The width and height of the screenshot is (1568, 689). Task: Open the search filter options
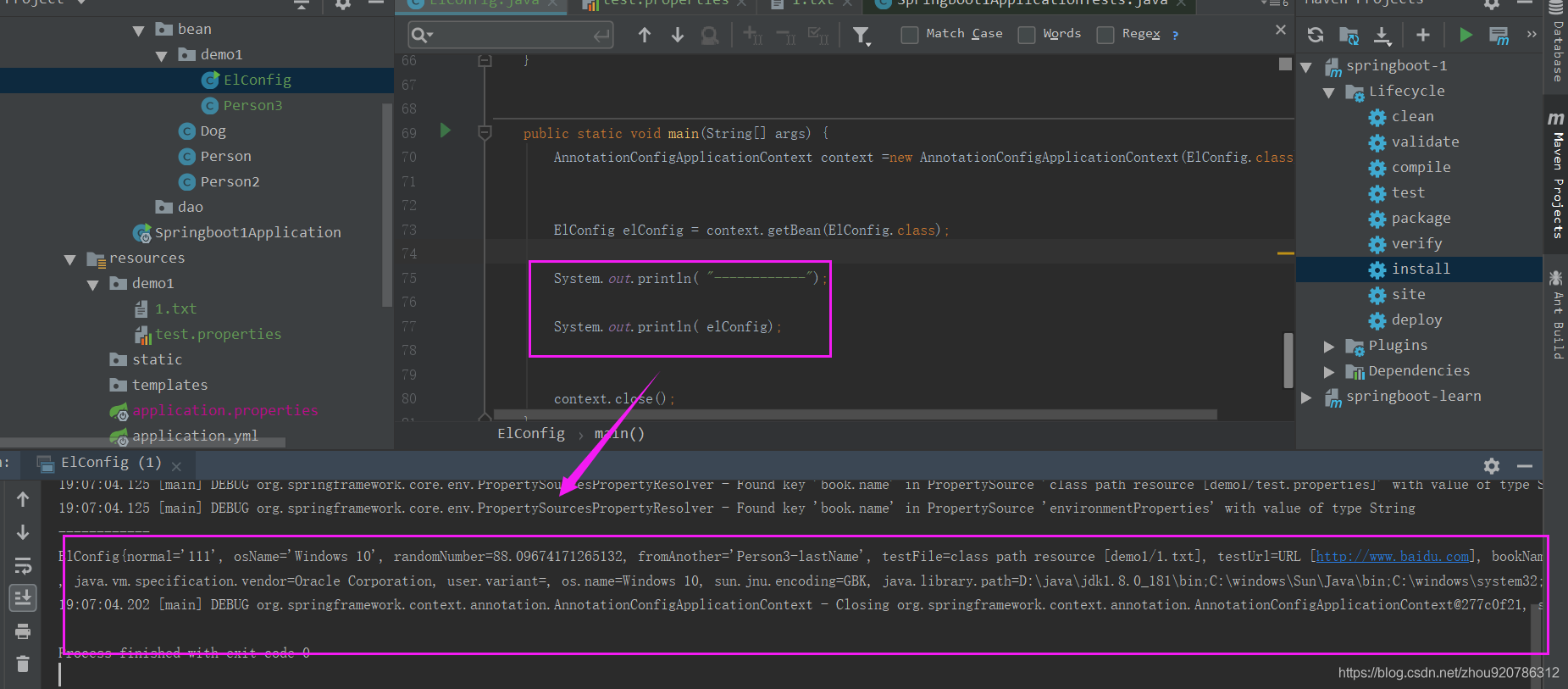(x=862, y=36)
